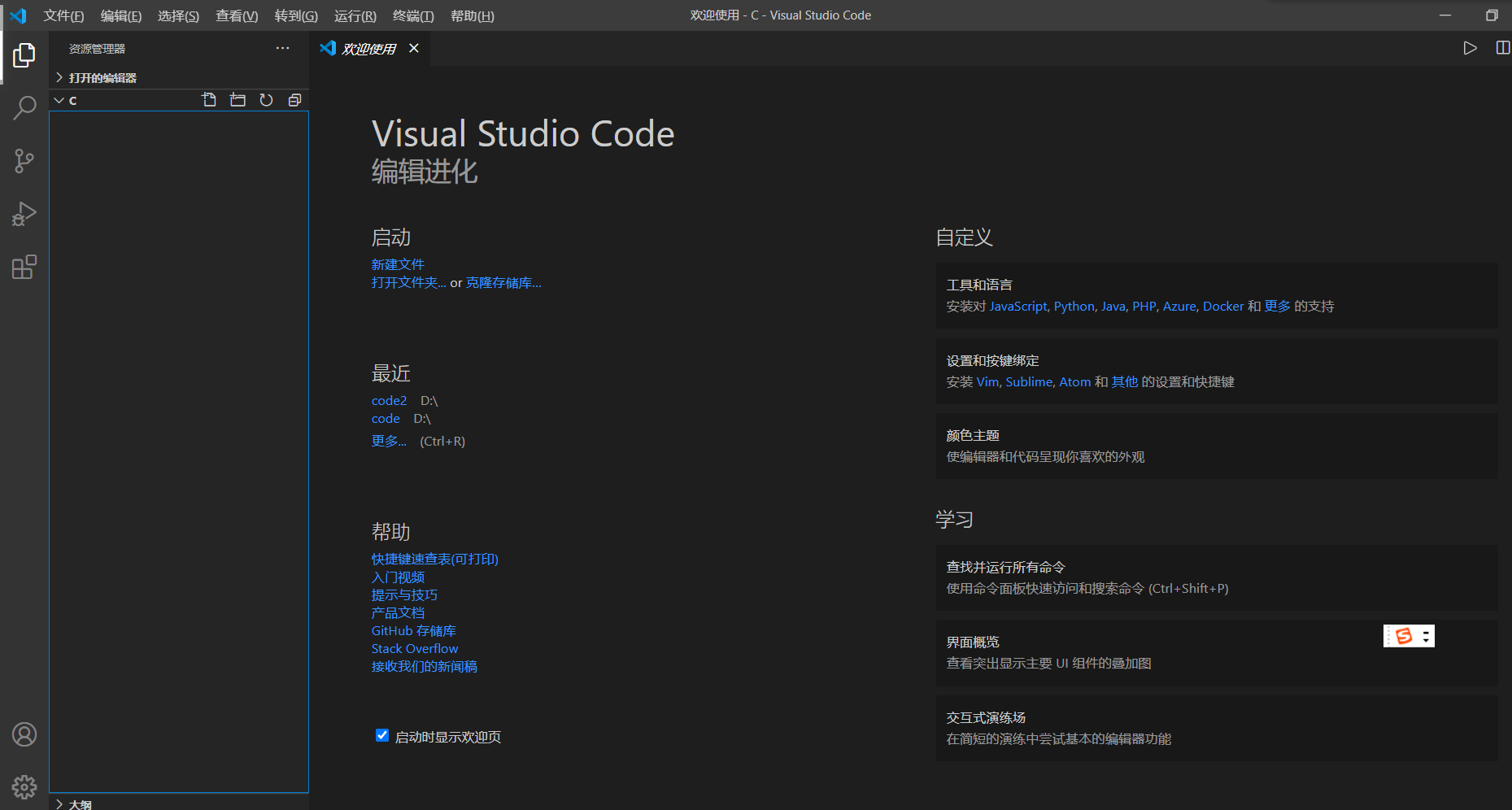The image size is (1512, 810).
Task: Open the 接收我们的新闻稿 link
Action: coord(425,666)
